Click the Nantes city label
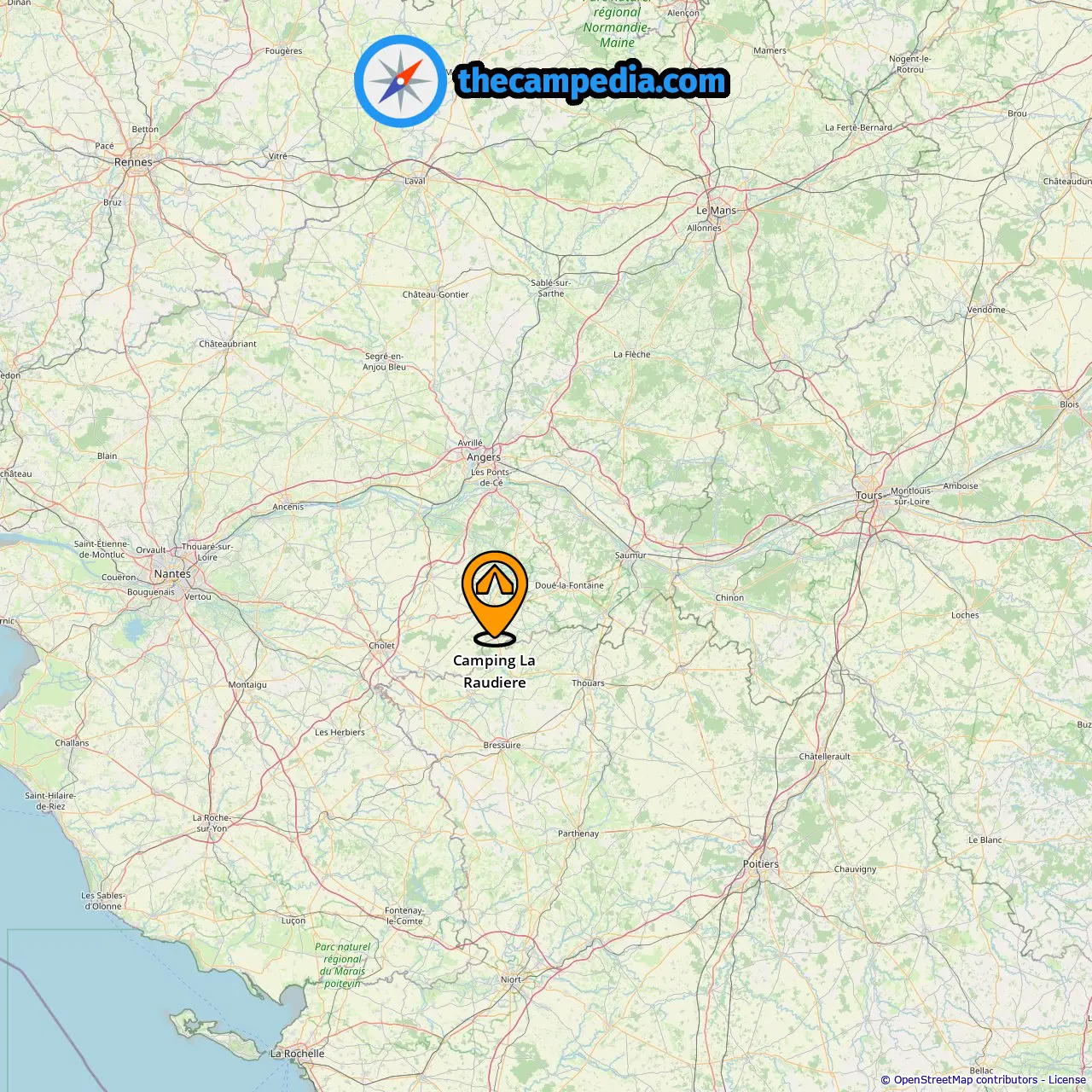The height and width of the screenshot is (1092, 1092). 172,574
